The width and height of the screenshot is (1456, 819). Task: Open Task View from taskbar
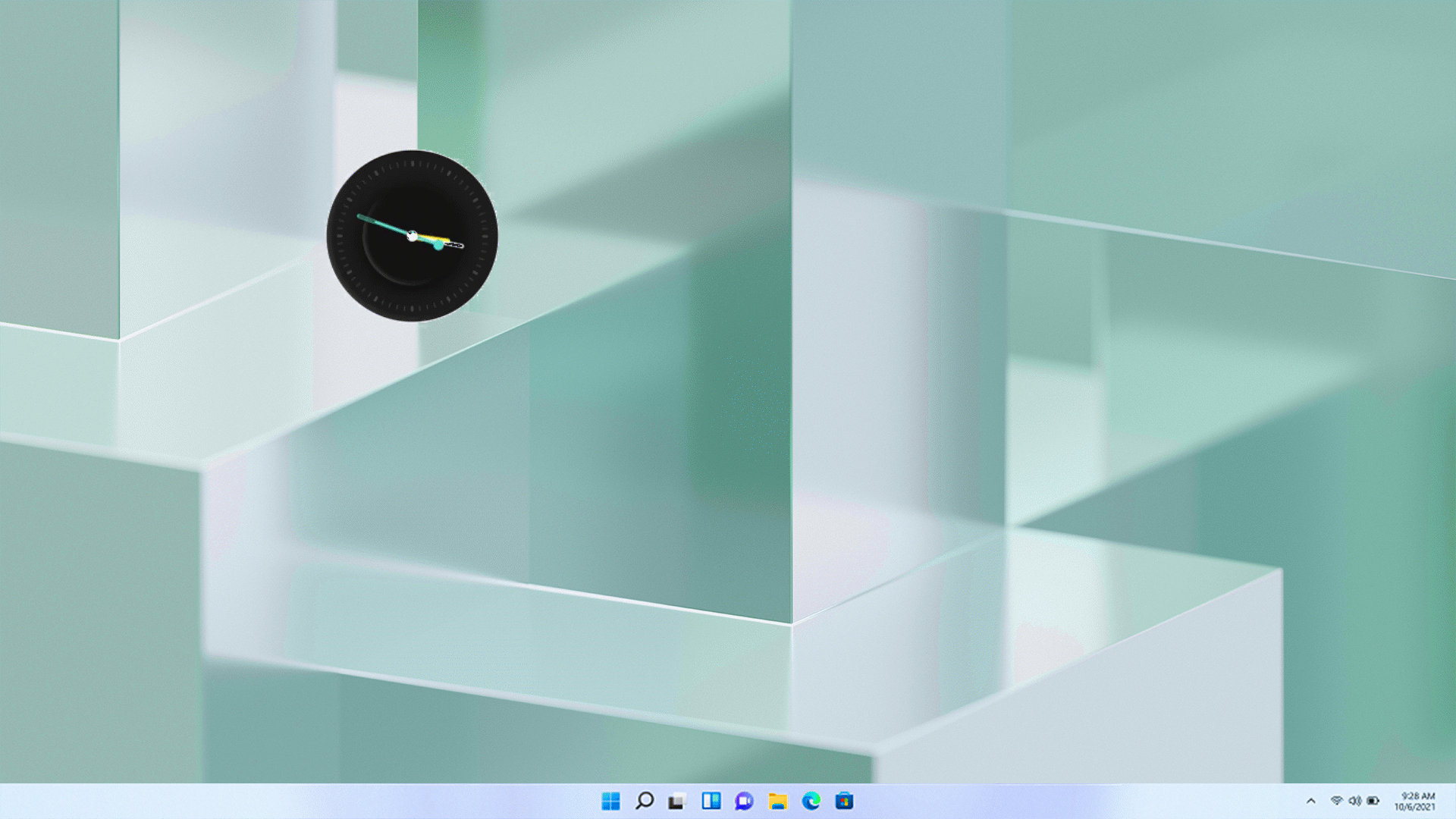(677, 801)
